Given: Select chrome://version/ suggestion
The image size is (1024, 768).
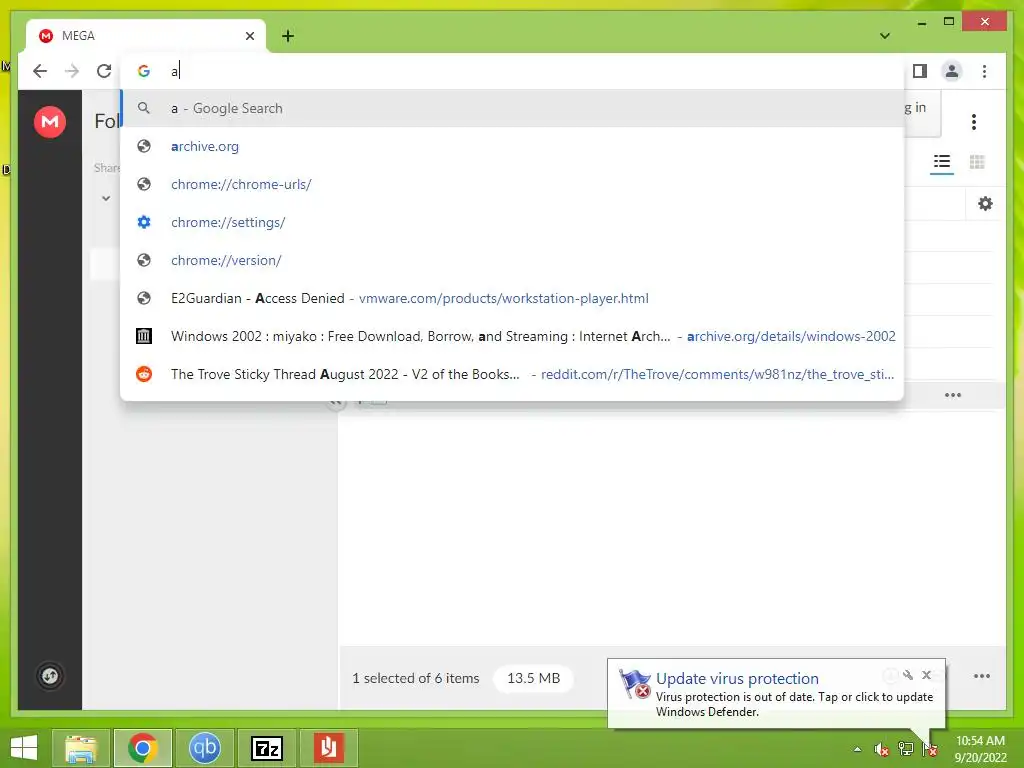Looking at the screenshot, I should pos(512,260).
